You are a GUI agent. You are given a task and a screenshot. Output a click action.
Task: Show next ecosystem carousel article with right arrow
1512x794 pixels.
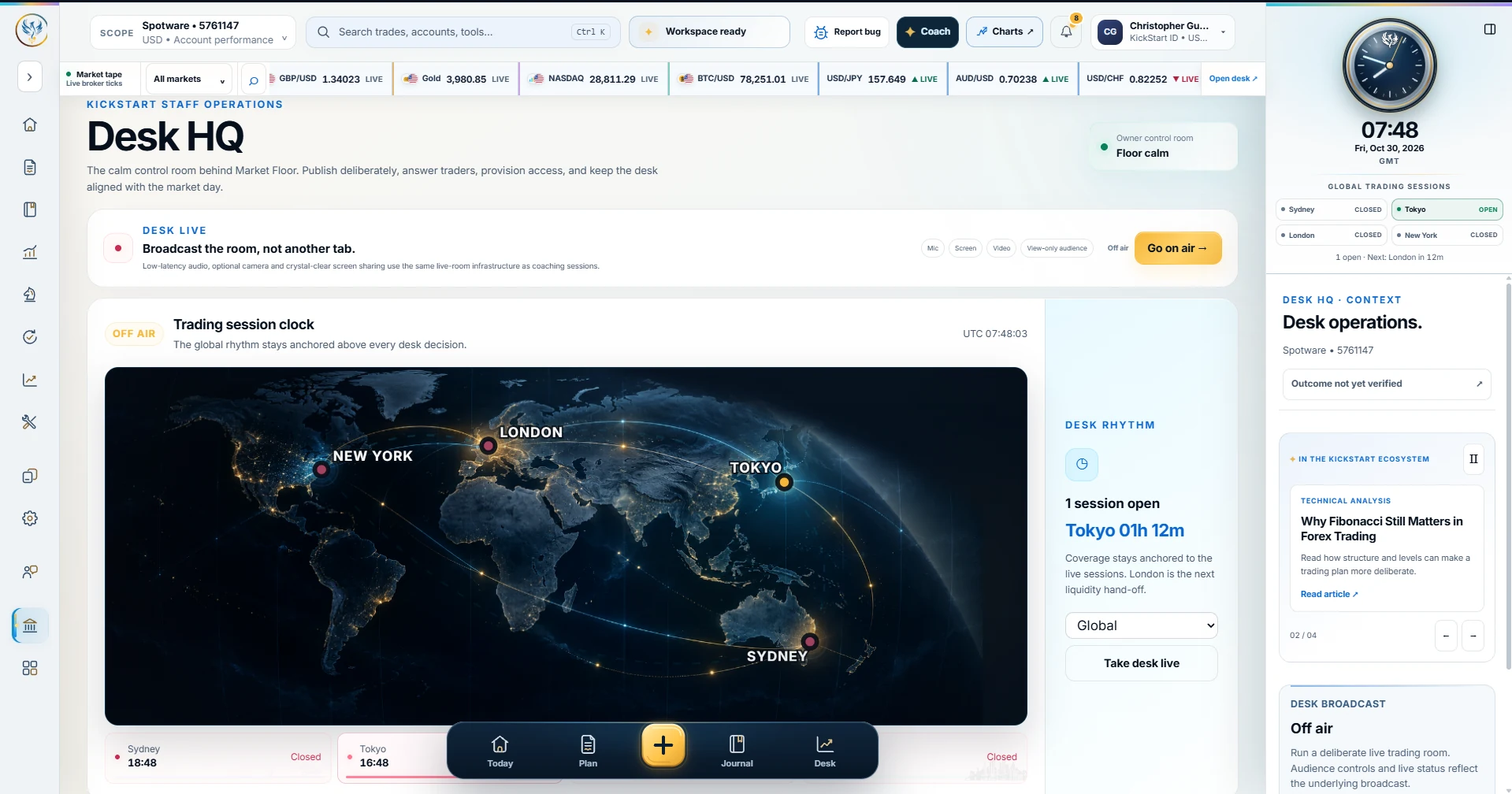(1473, 636)
